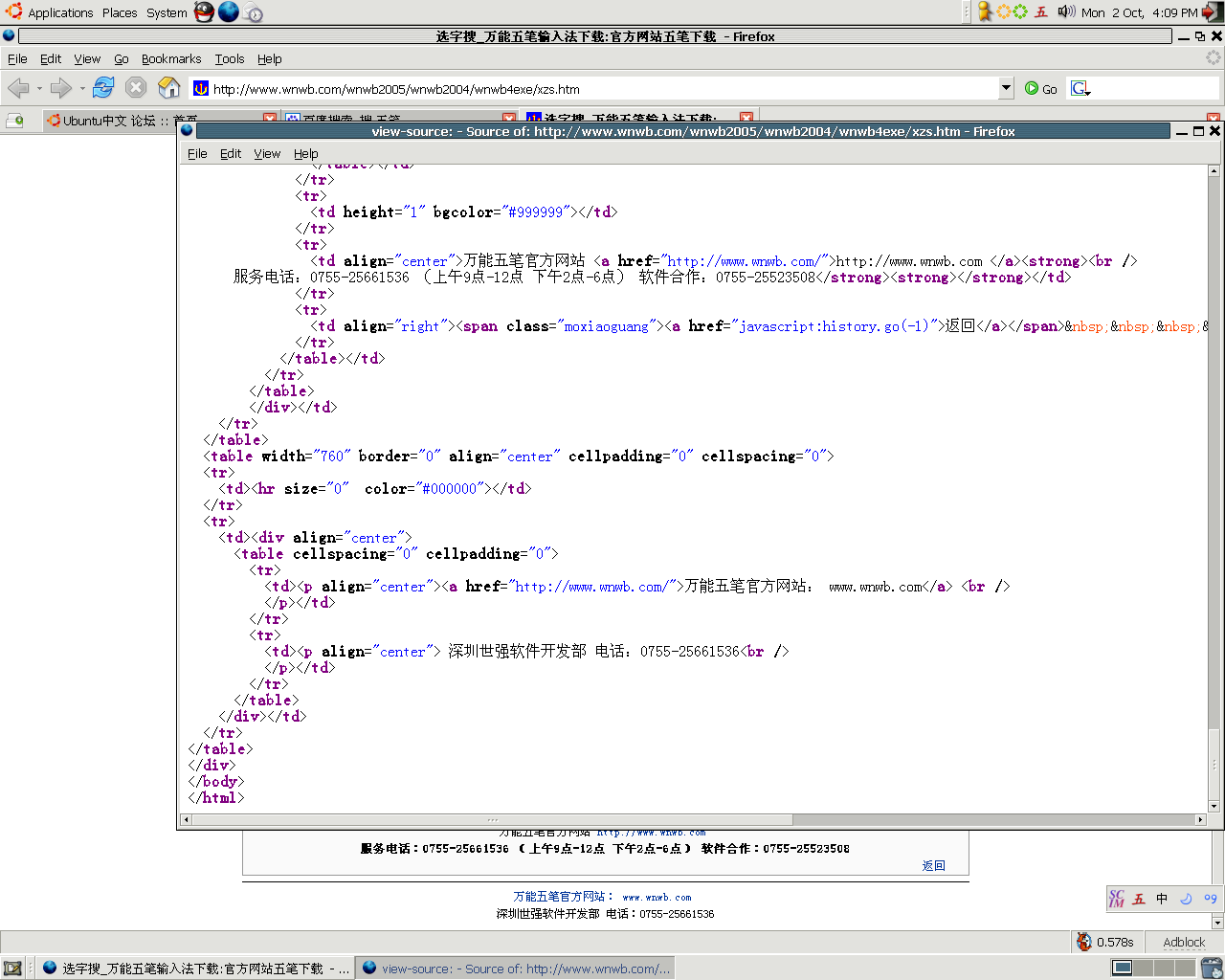Launch QQ penguin icon in top panel
The width and height of the screenshot is (1225, 980).
(204, 11)
